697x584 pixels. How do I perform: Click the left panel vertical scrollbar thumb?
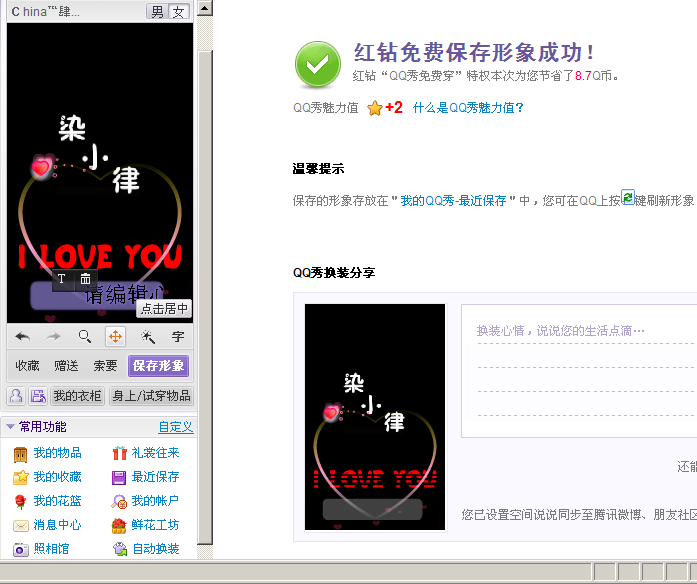[x=205, y=297]
